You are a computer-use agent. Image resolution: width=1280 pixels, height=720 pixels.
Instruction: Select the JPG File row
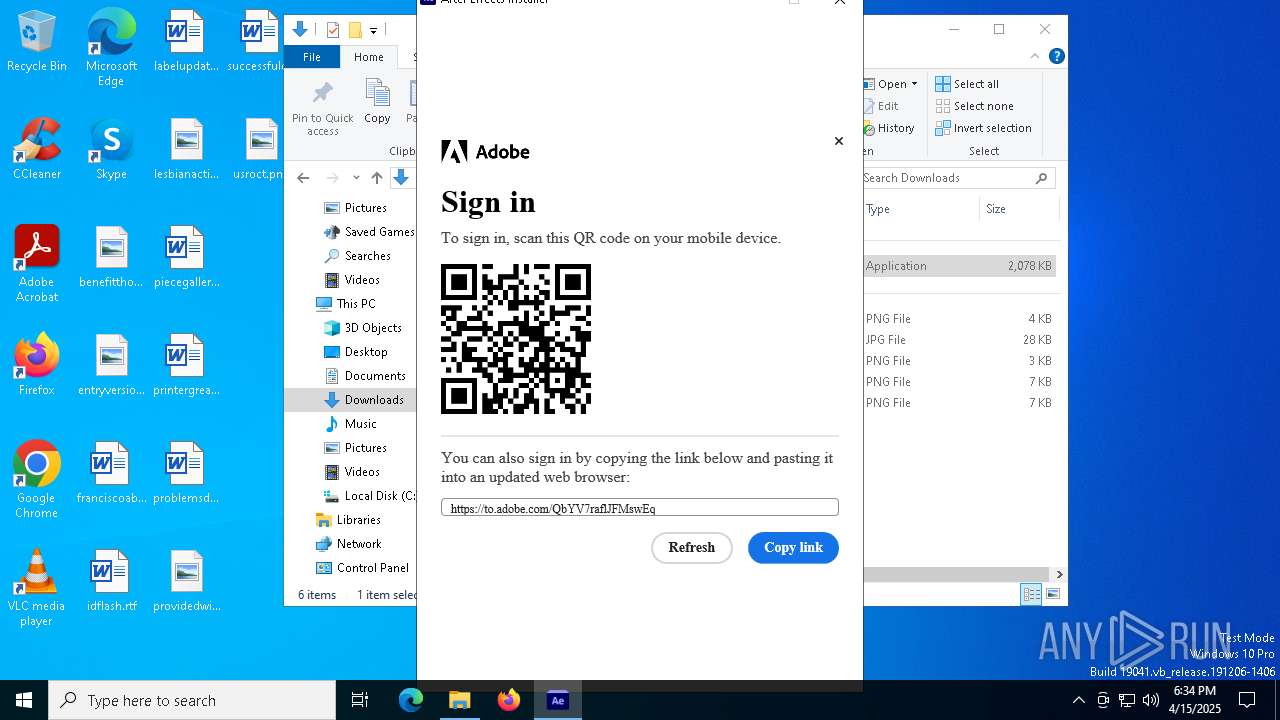pos(960,340)
